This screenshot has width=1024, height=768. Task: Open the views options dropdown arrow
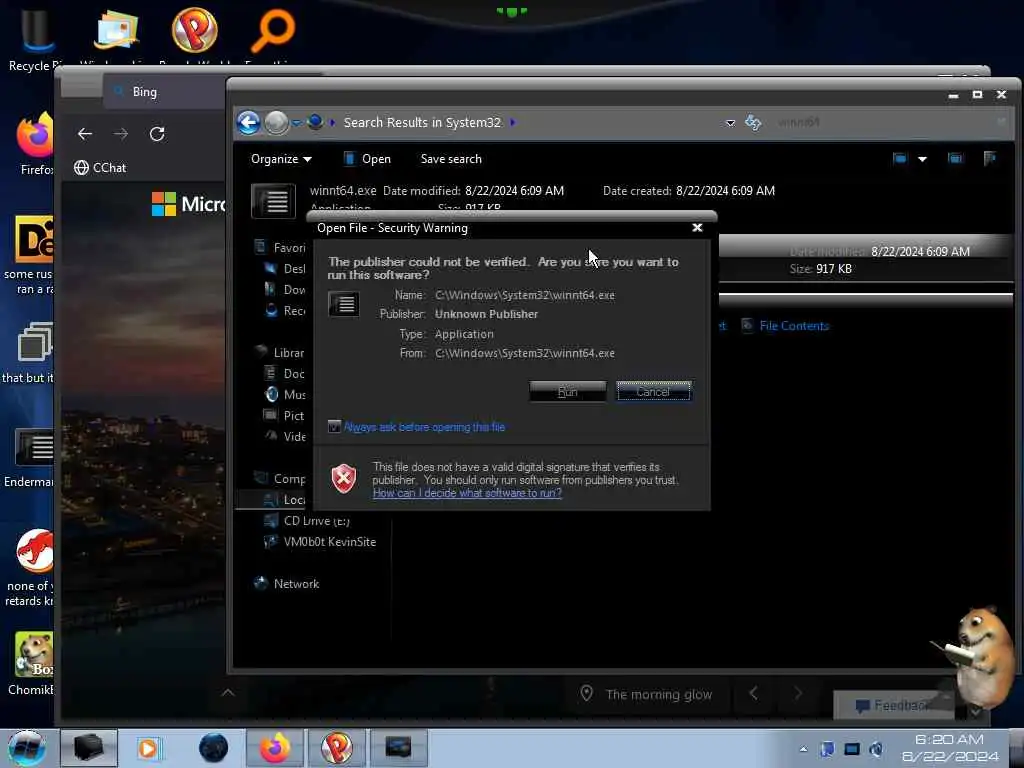(922, 159)
